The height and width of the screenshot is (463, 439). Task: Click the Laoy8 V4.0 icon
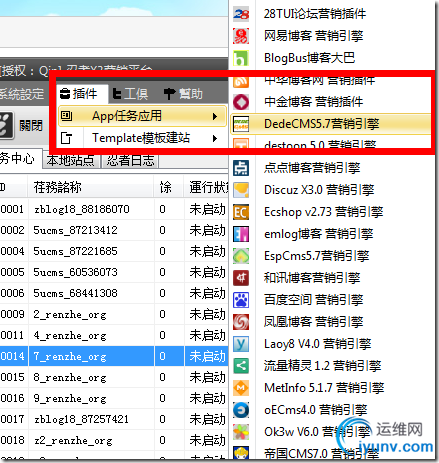[x=241, y=344]
